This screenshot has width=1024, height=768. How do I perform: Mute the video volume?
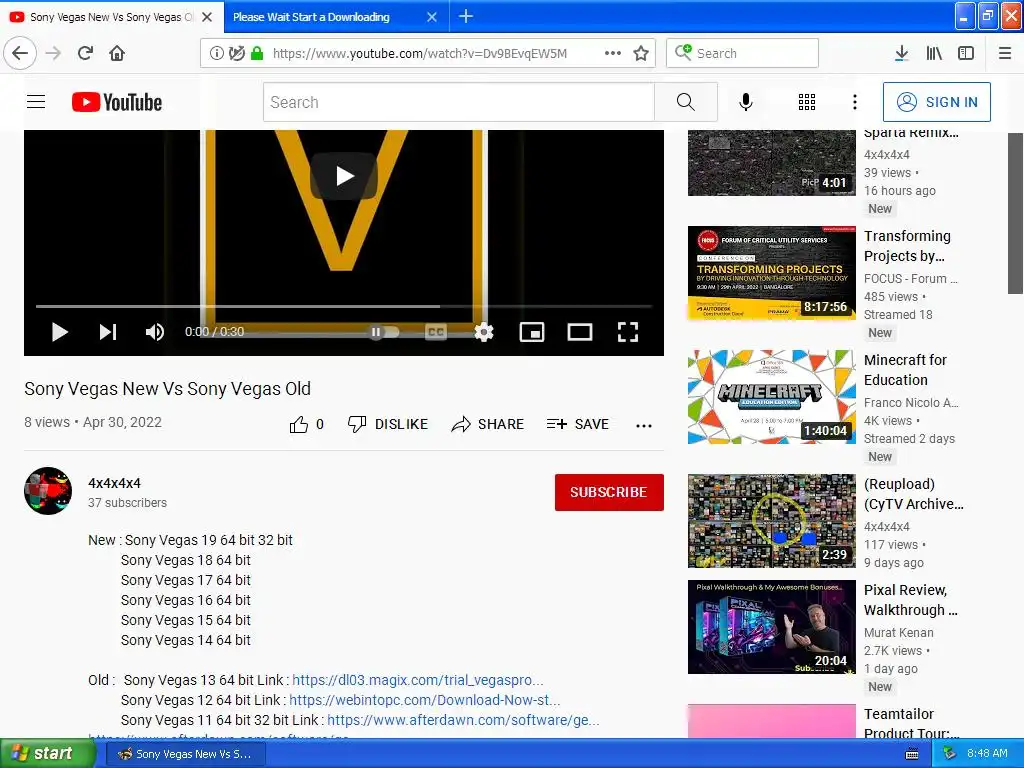pyautogui.click(x=155, y=332)
